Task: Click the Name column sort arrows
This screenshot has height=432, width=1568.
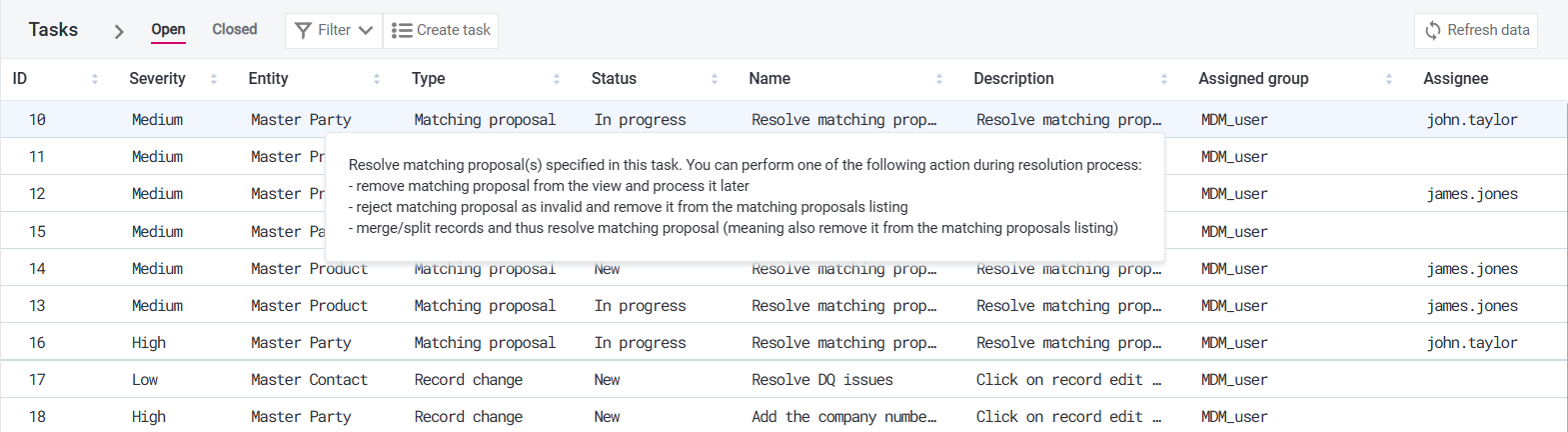Action: [x=939, y=79]
